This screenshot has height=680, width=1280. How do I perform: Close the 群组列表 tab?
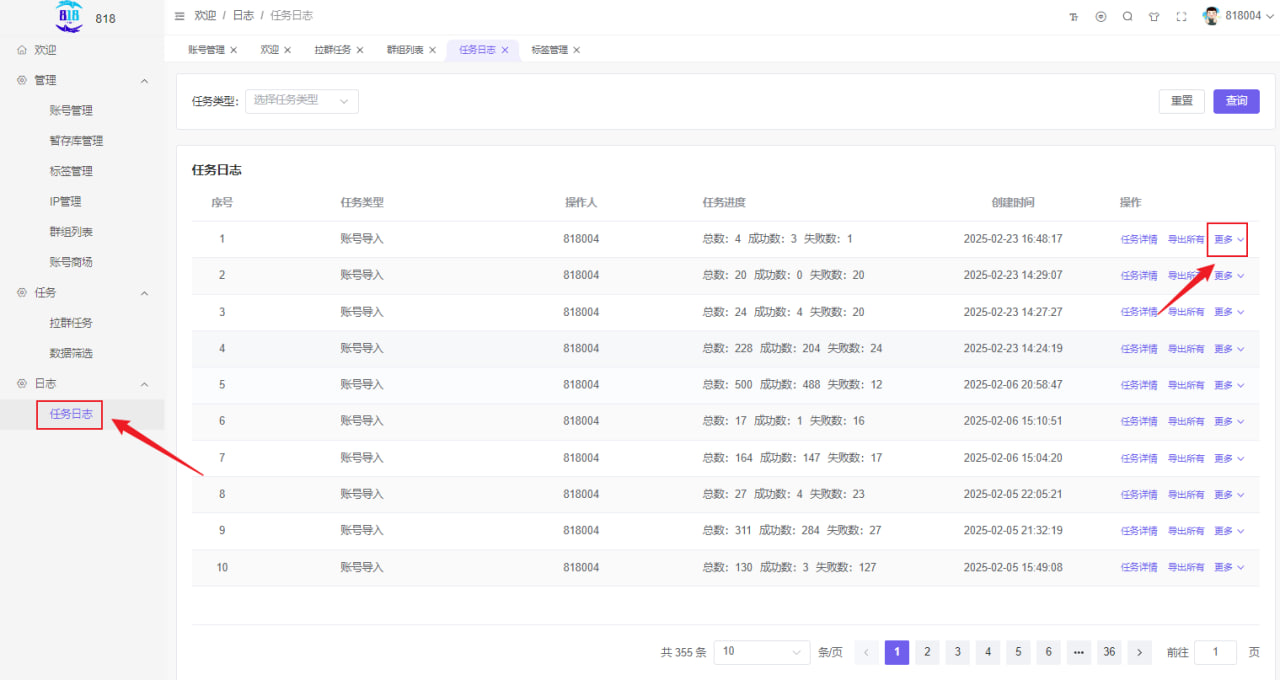tap(432, 50)
